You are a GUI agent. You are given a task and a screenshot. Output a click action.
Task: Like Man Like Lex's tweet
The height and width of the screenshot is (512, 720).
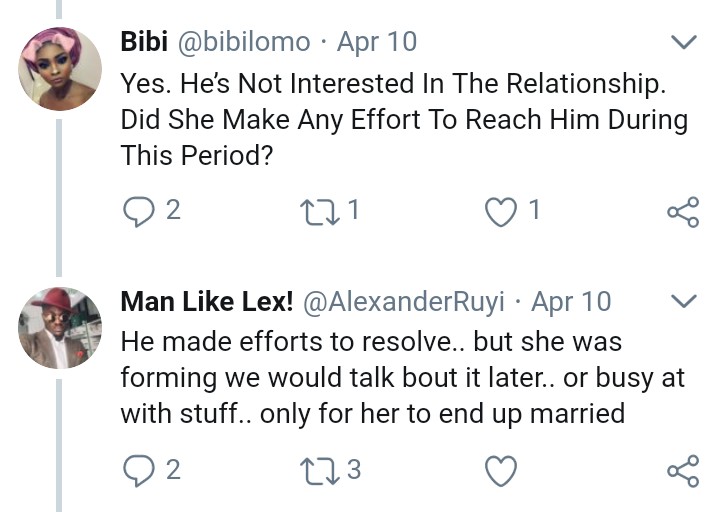(x=499, y=469)
